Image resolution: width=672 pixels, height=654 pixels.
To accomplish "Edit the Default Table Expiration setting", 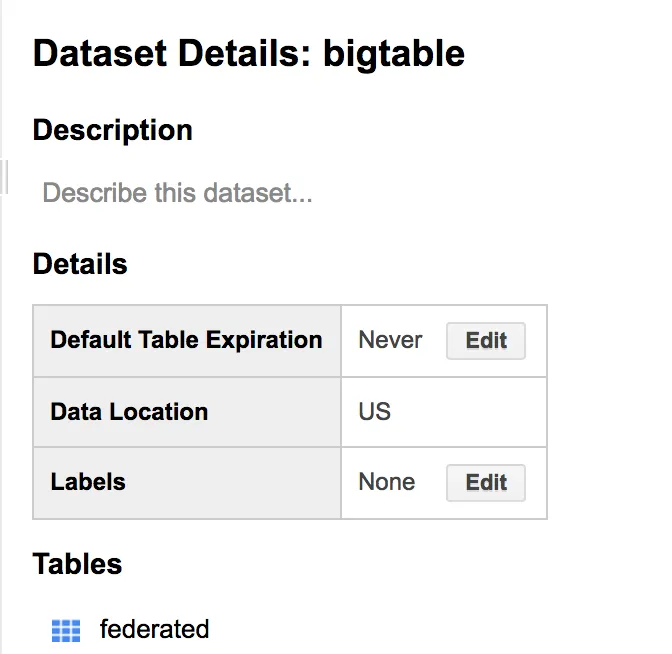I will click(x=485, y=340).
